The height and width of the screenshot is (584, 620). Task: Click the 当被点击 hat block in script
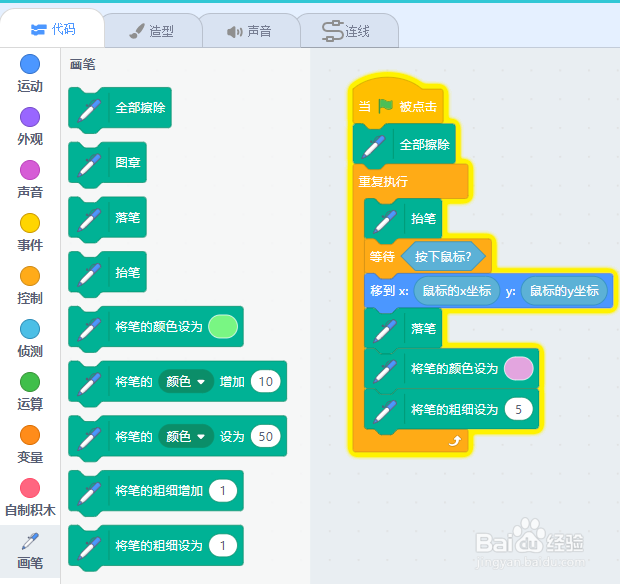[398, 101]
